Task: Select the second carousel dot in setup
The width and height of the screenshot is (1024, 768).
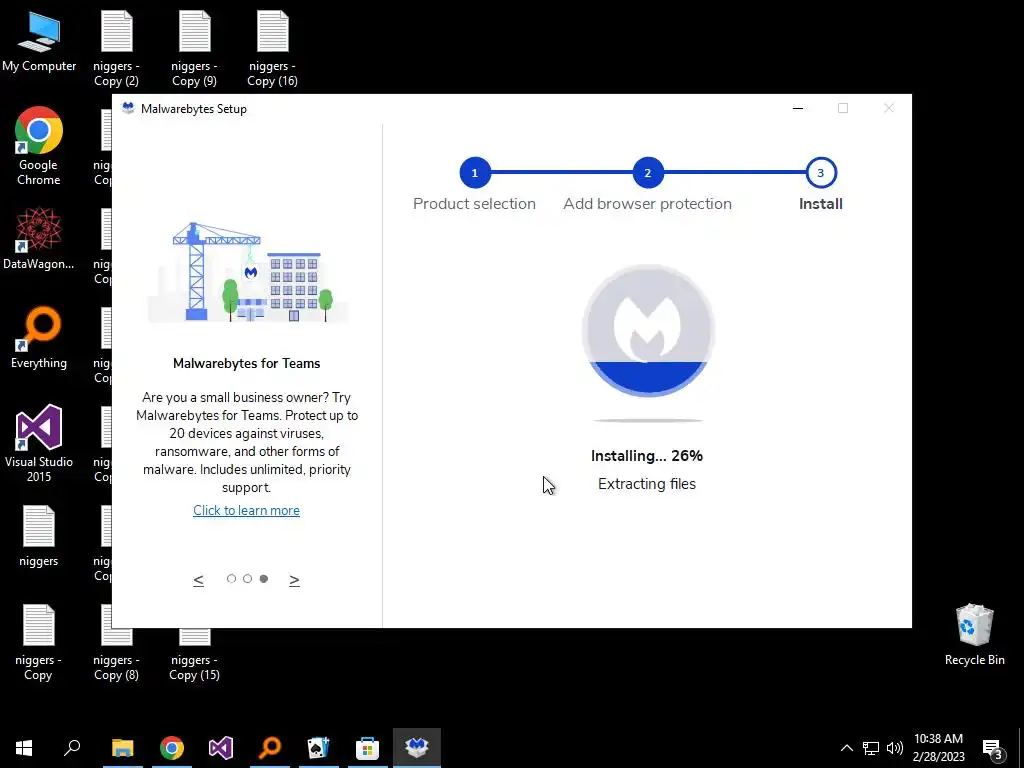Action: pos(248,579)
